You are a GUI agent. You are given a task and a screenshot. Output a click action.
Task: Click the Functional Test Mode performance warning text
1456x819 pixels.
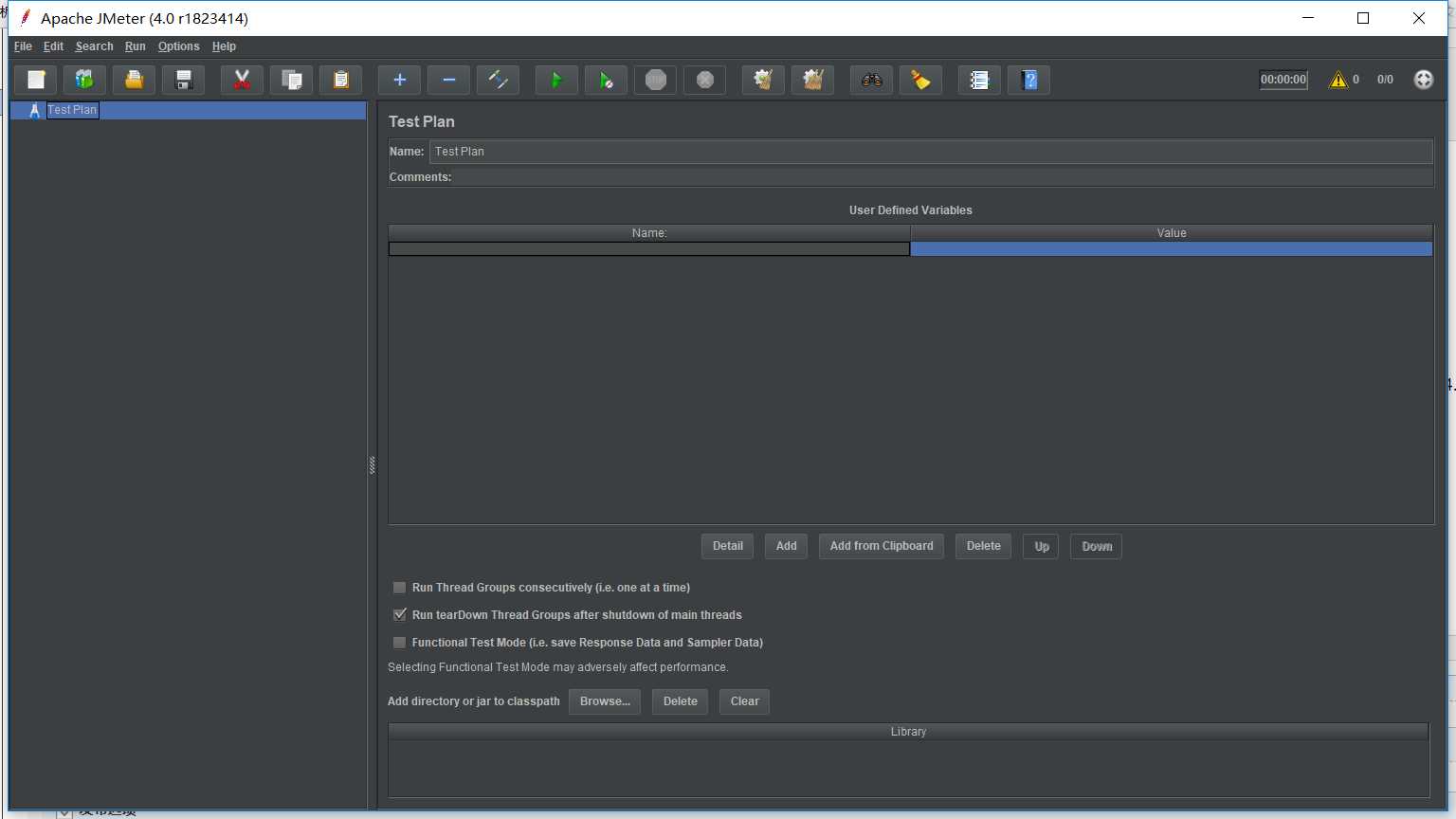point(558,667)
